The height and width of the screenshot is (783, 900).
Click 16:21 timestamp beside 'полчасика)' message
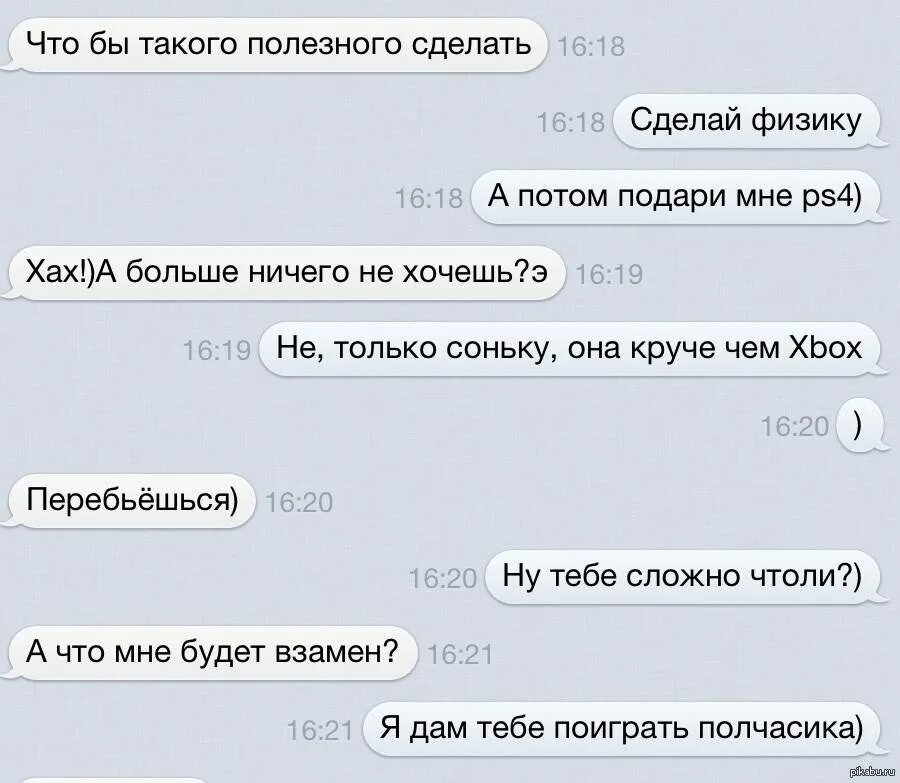pyautogui.click(x=320, y=731)
